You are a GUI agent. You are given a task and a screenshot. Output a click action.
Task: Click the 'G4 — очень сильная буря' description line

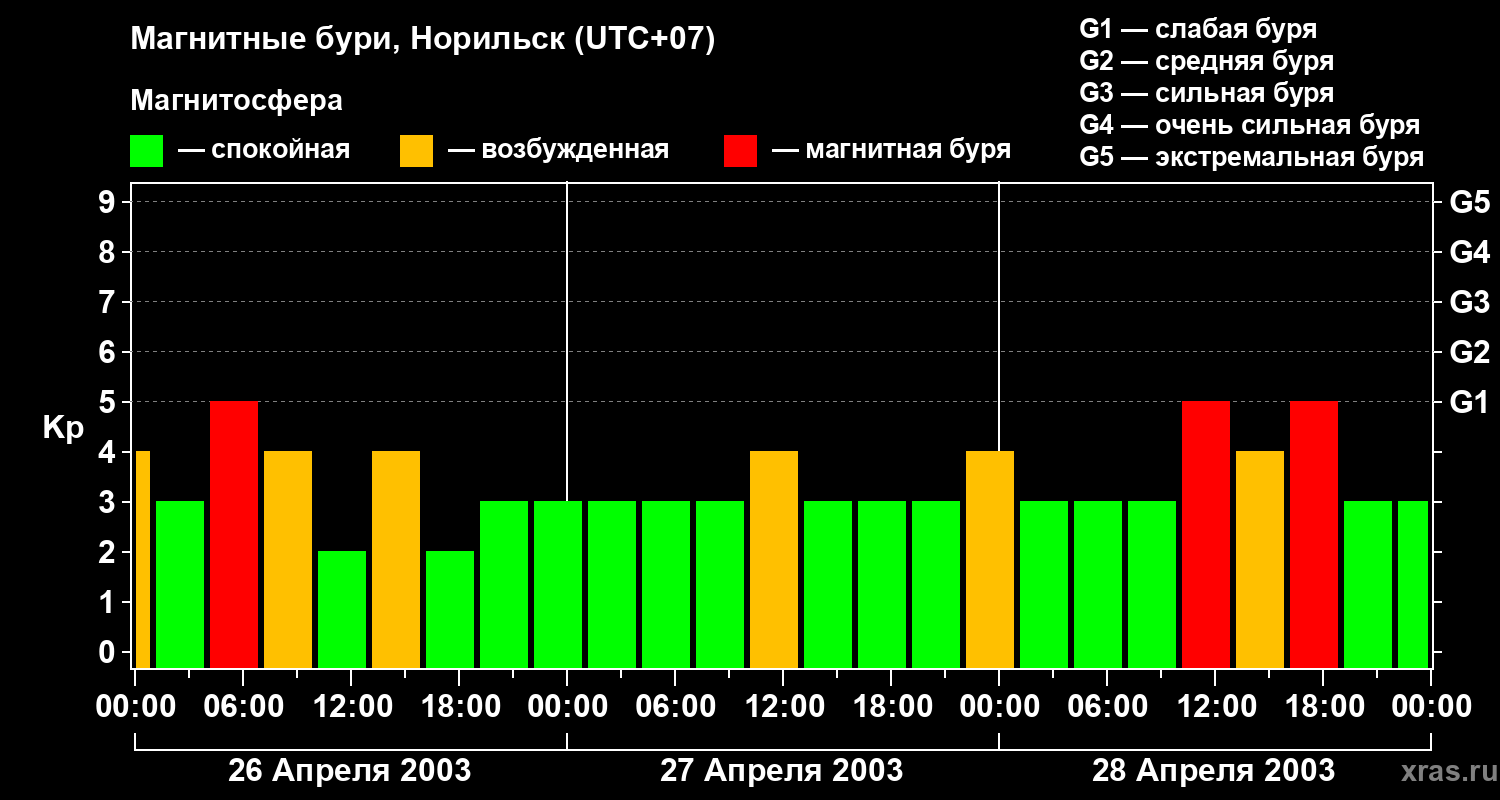[1249, 125]
